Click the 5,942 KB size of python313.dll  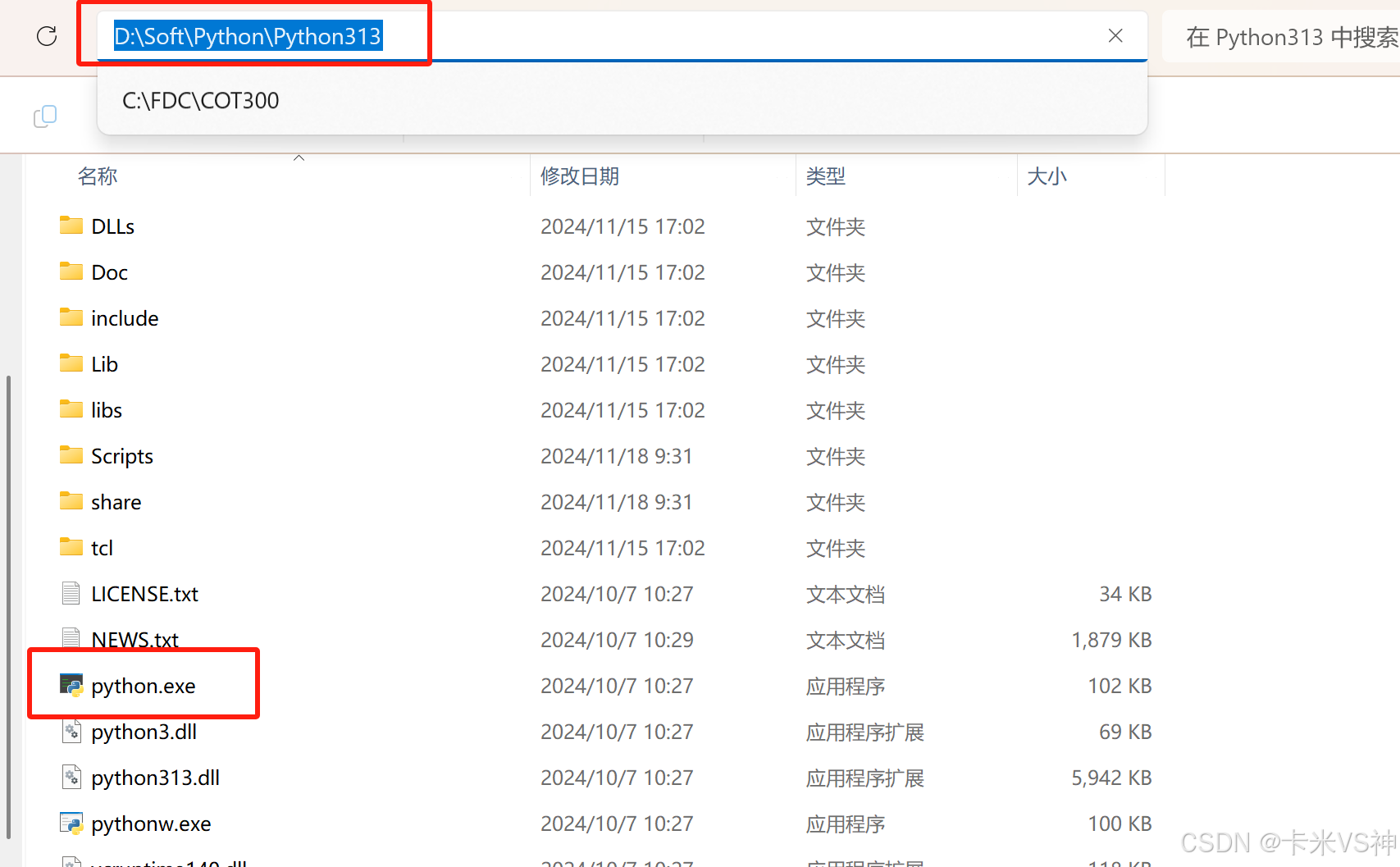1111,778
